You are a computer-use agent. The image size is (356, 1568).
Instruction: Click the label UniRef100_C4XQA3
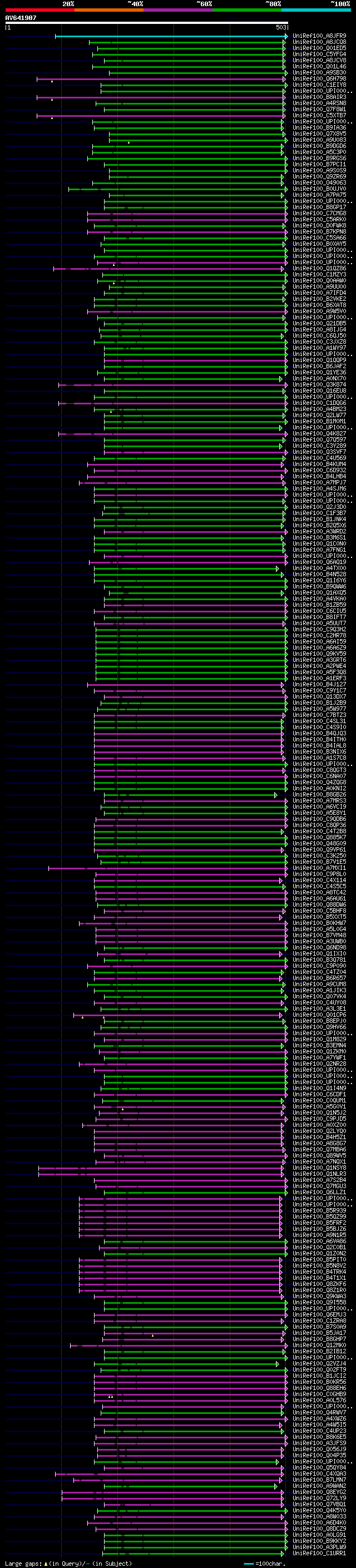(319, 1473)
